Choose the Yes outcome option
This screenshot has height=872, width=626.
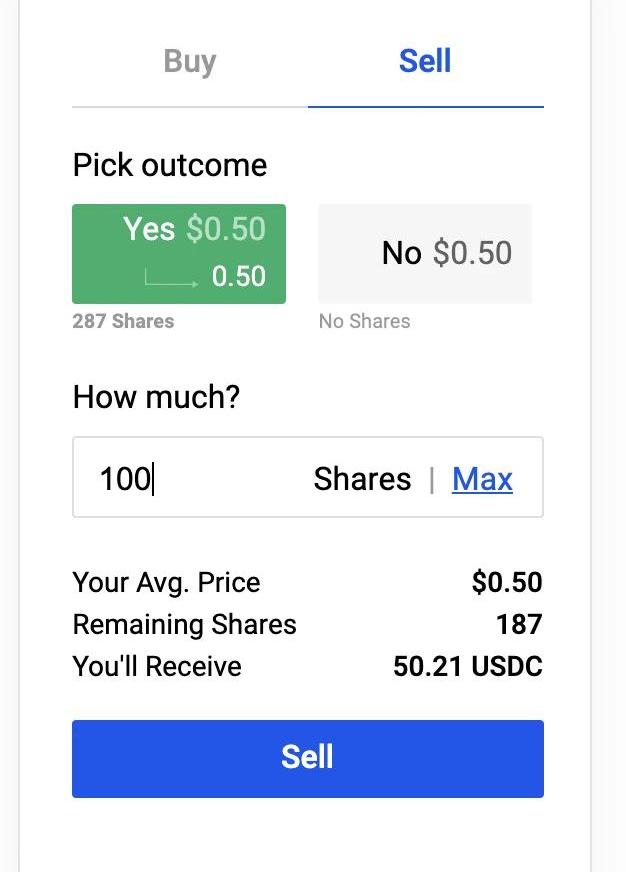click(x=179, y=253)
